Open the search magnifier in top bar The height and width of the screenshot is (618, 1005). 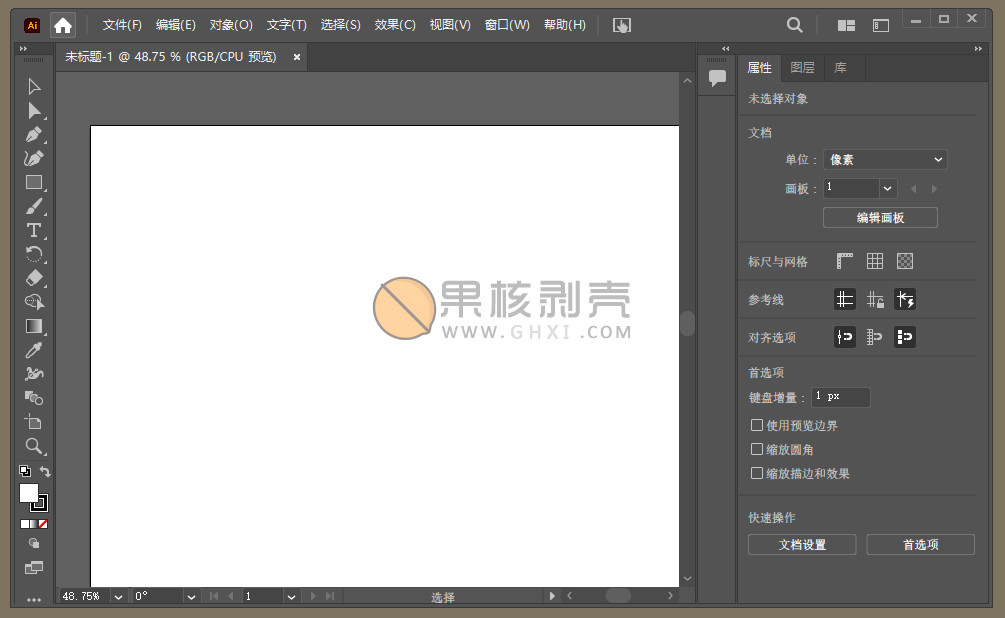794,25
